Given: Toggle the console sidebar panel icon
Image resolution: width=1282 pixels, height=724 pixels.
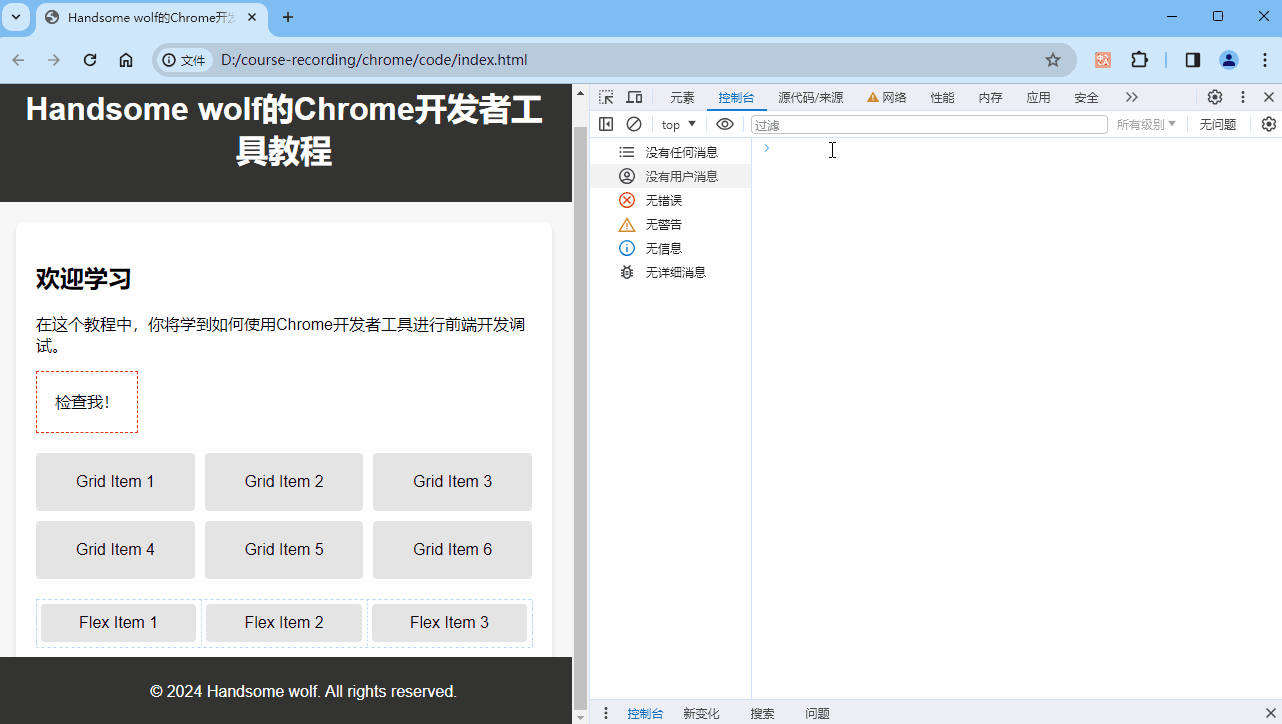Looking at the screenshot, I should point(606,124).
